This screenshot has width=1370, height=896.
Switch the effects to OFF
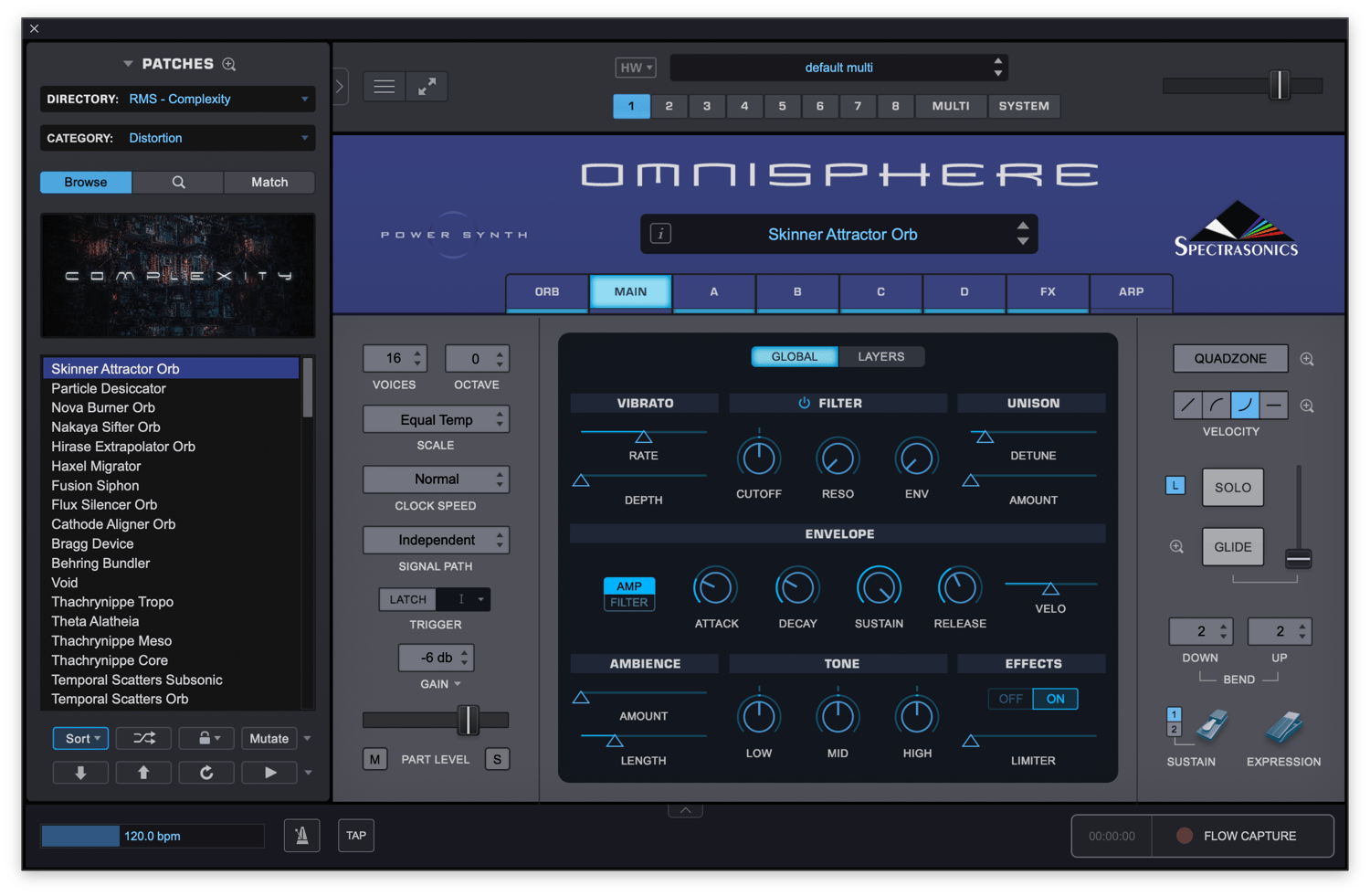tap(1010, 699)
